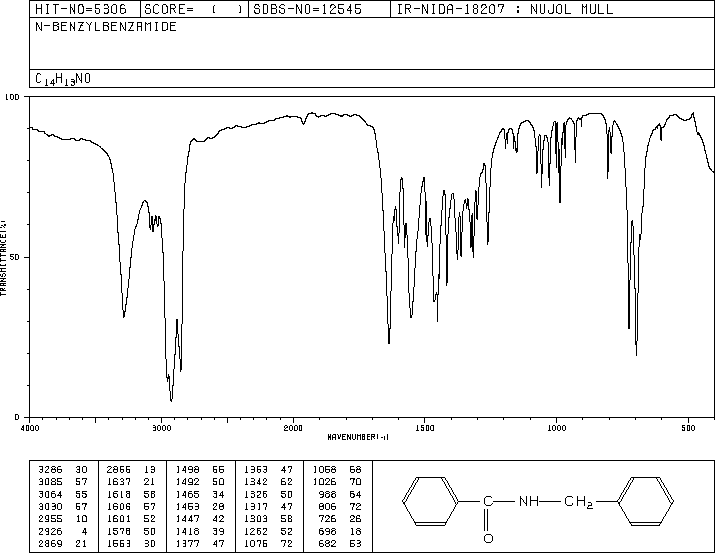715x553 pixels.
Task: Click peak value 1418 in the table
Action: coord(187,532)
